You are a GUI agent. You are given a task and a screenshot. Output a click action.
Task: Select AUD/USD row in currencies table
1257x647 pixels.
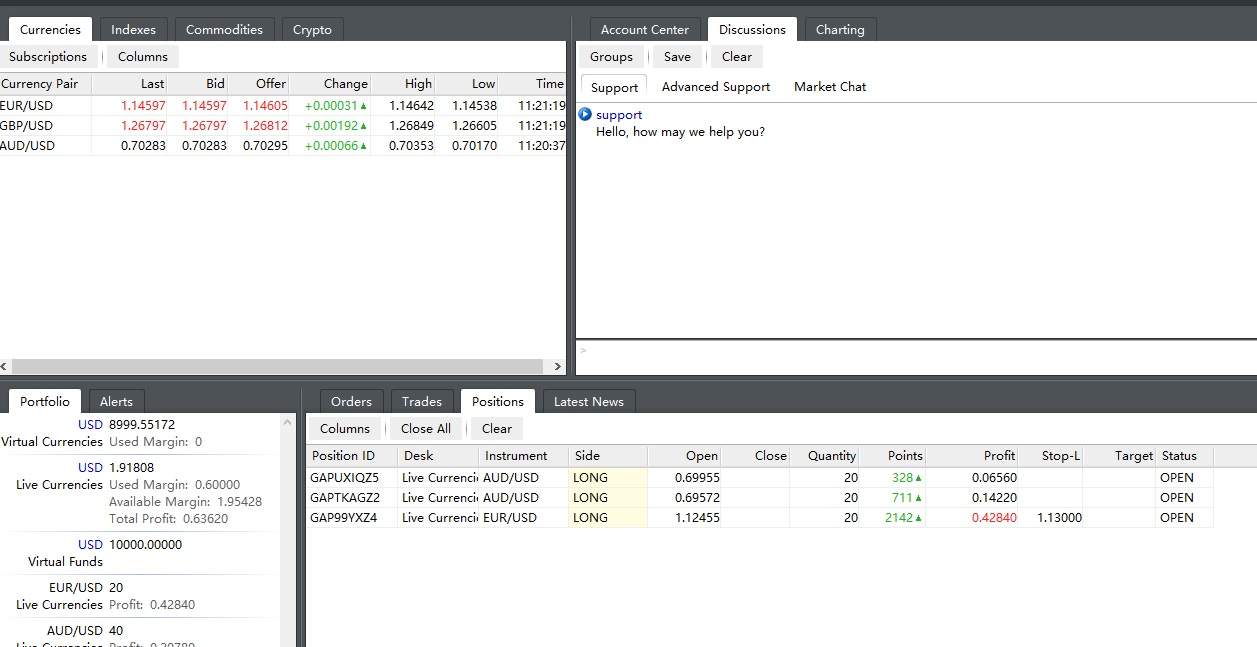[283, 145]
